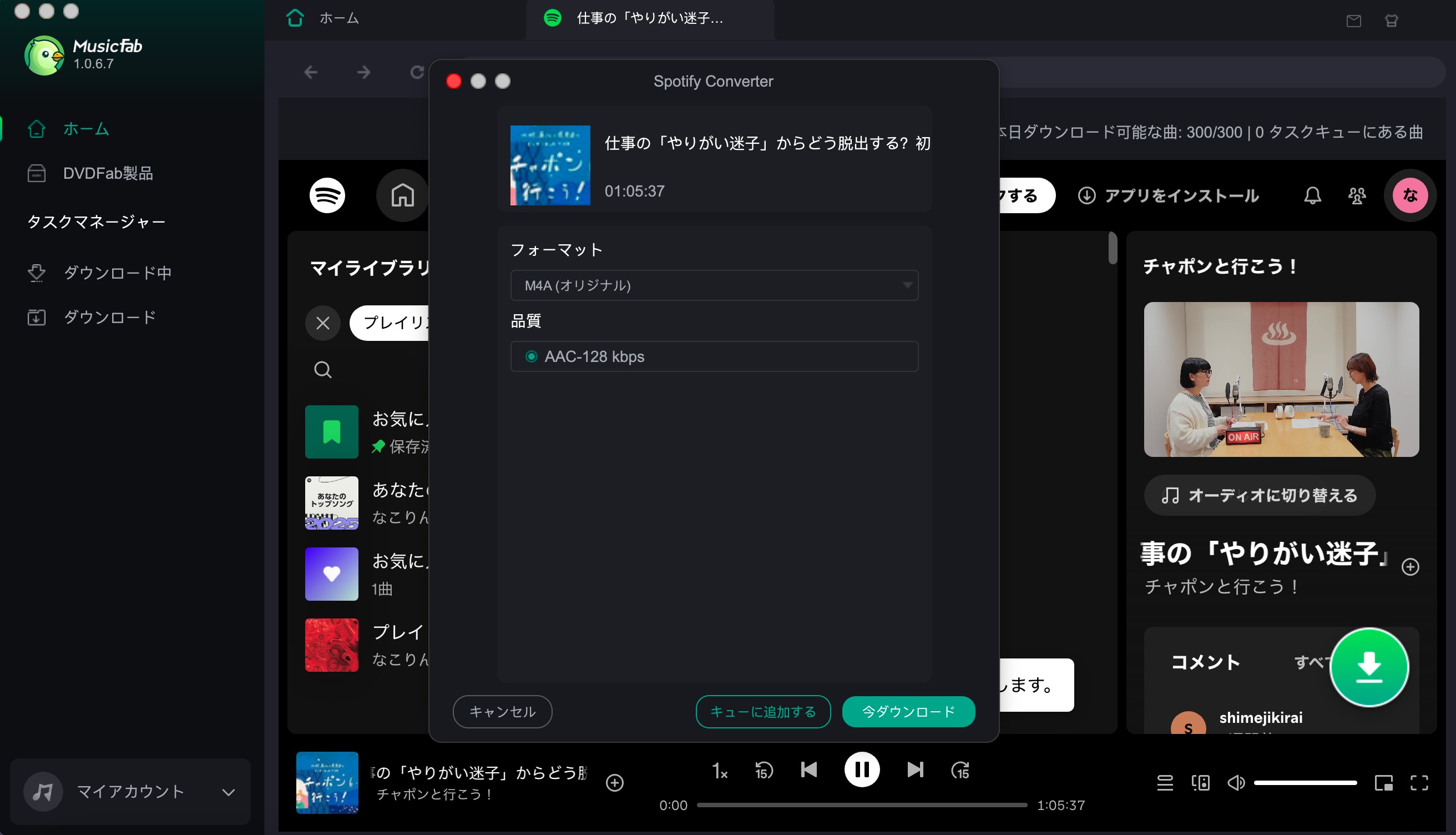Click アプリをインストール link

point(1169,195)
